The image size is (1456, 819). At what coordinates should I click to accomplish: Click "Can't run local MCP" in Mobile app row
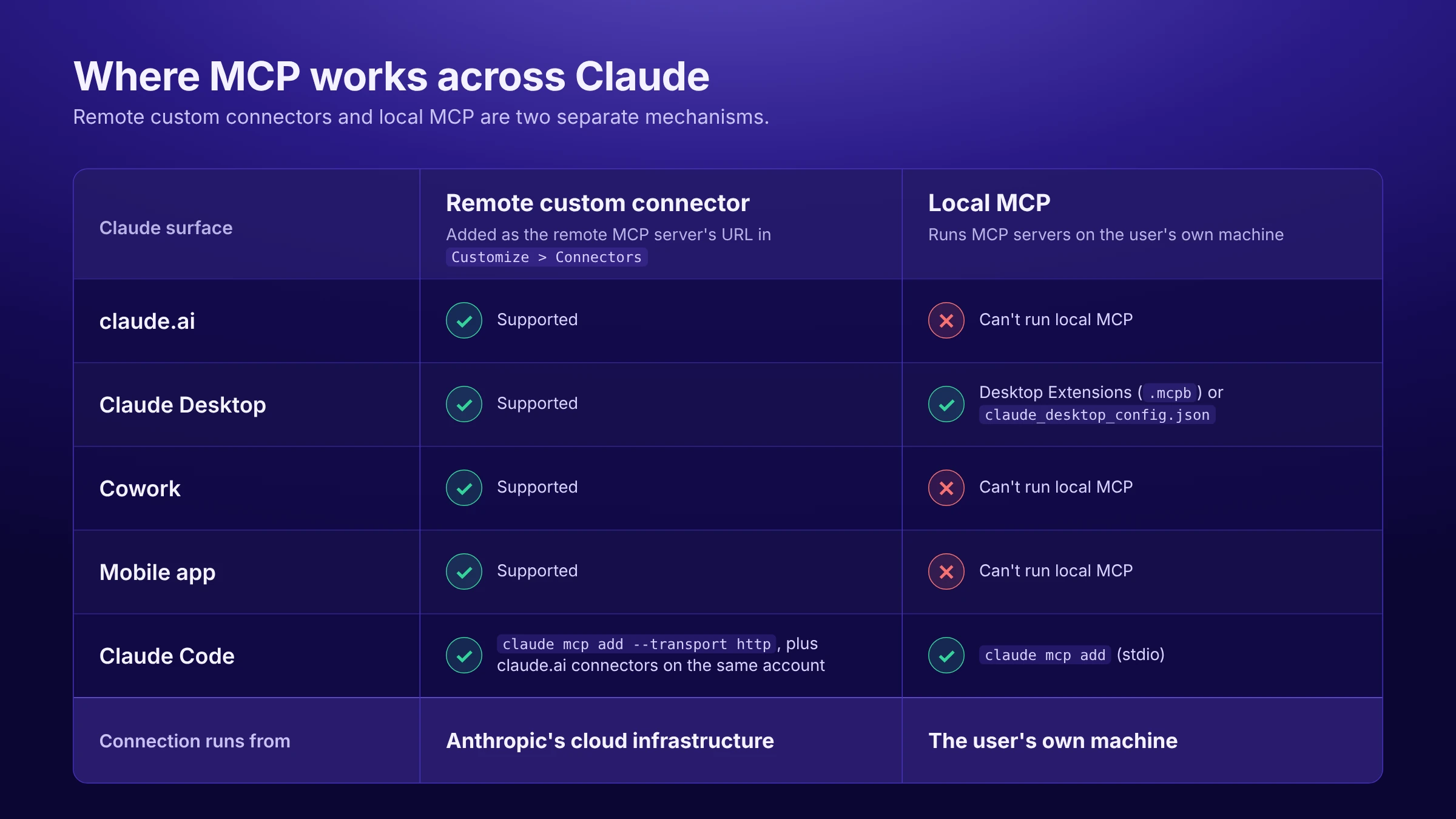tap(1056, 571)
